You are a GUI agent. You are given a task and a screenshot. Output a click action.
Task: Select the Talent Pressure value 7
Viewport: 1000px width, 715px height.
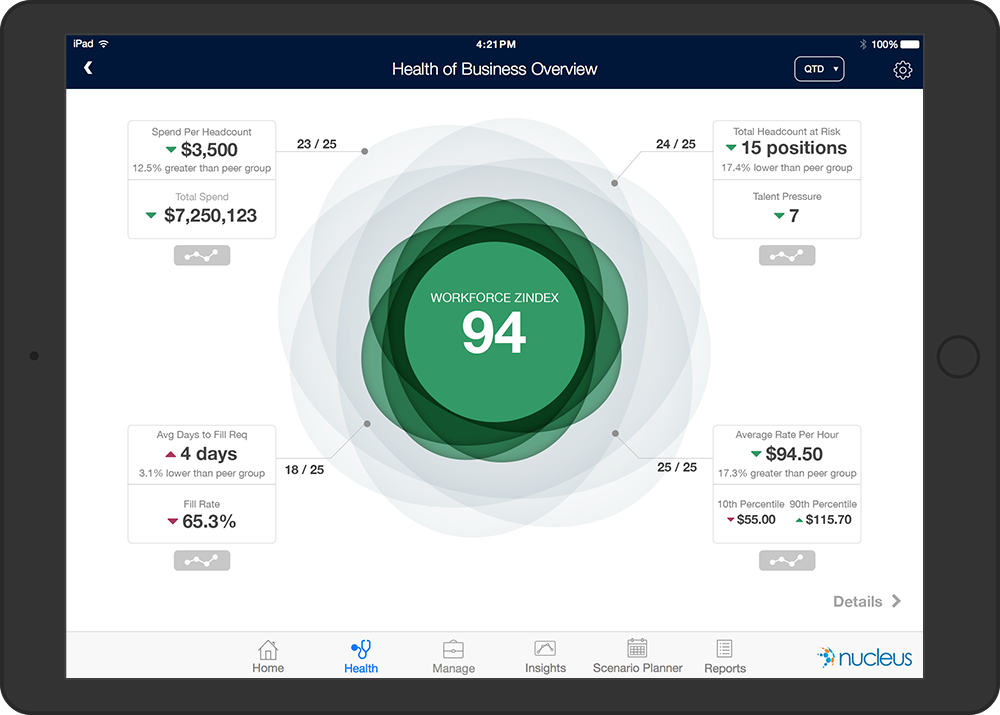coord(794,216)
